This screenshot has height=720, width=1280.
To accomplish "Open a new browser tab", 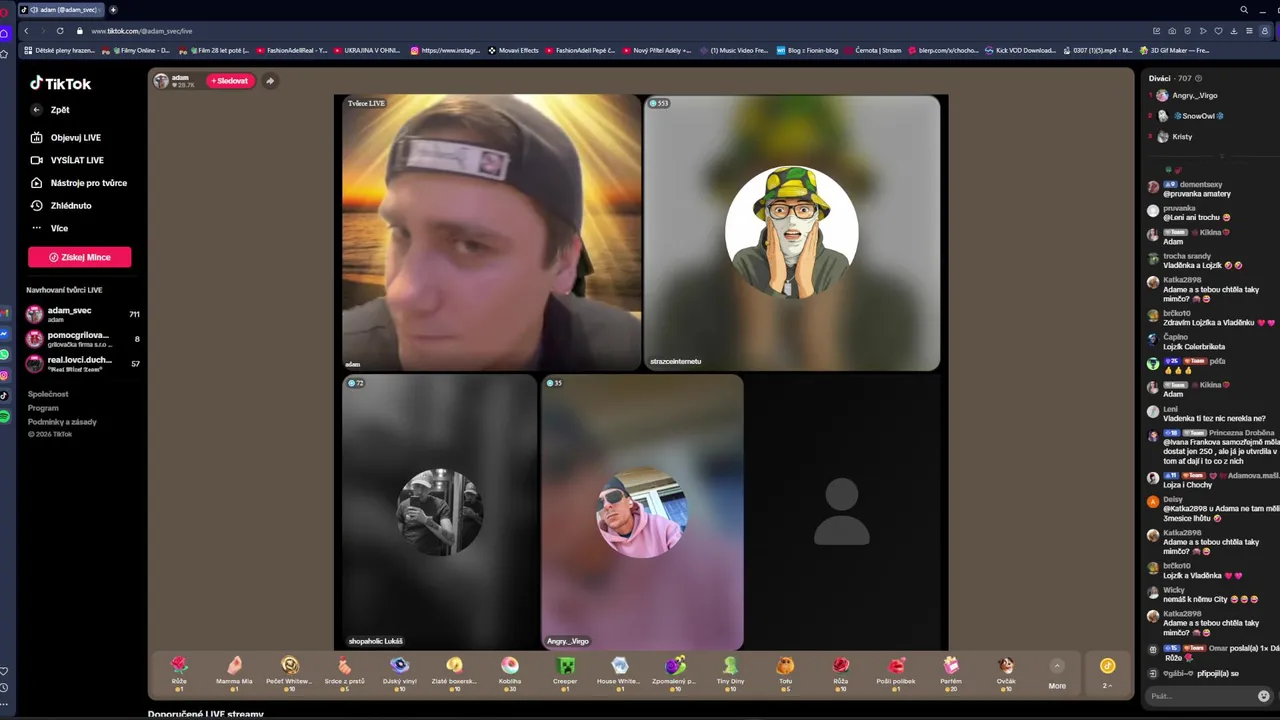I will [x=113, y=10].
